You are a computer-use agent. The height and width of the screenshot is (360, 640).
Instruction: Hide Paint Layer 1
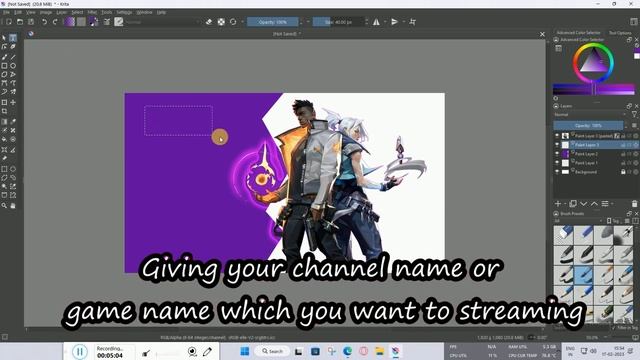pyautogui.click(x=557, y=163)
